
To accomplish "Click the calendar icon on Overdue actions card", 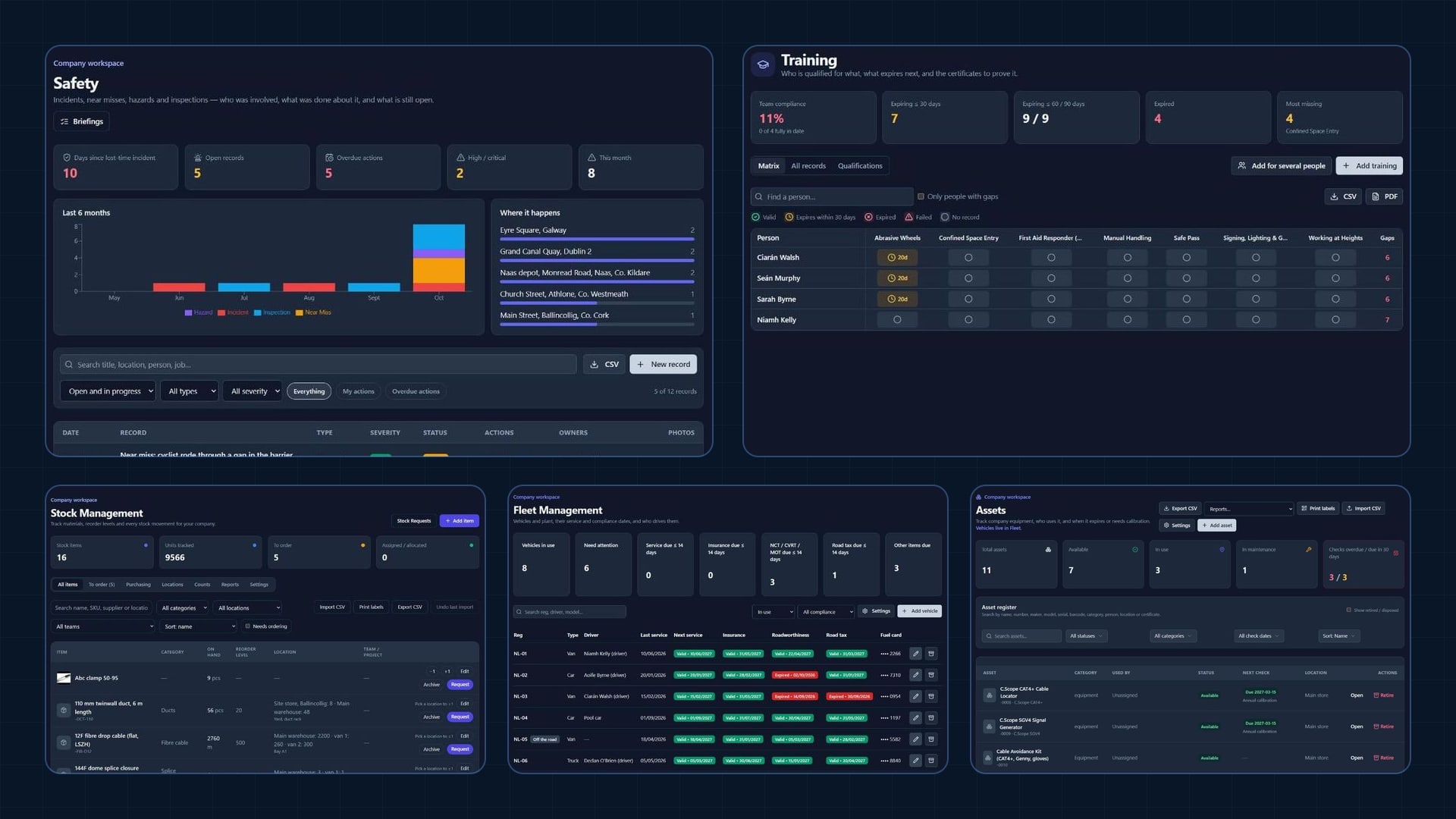I will tap(329, 158).
